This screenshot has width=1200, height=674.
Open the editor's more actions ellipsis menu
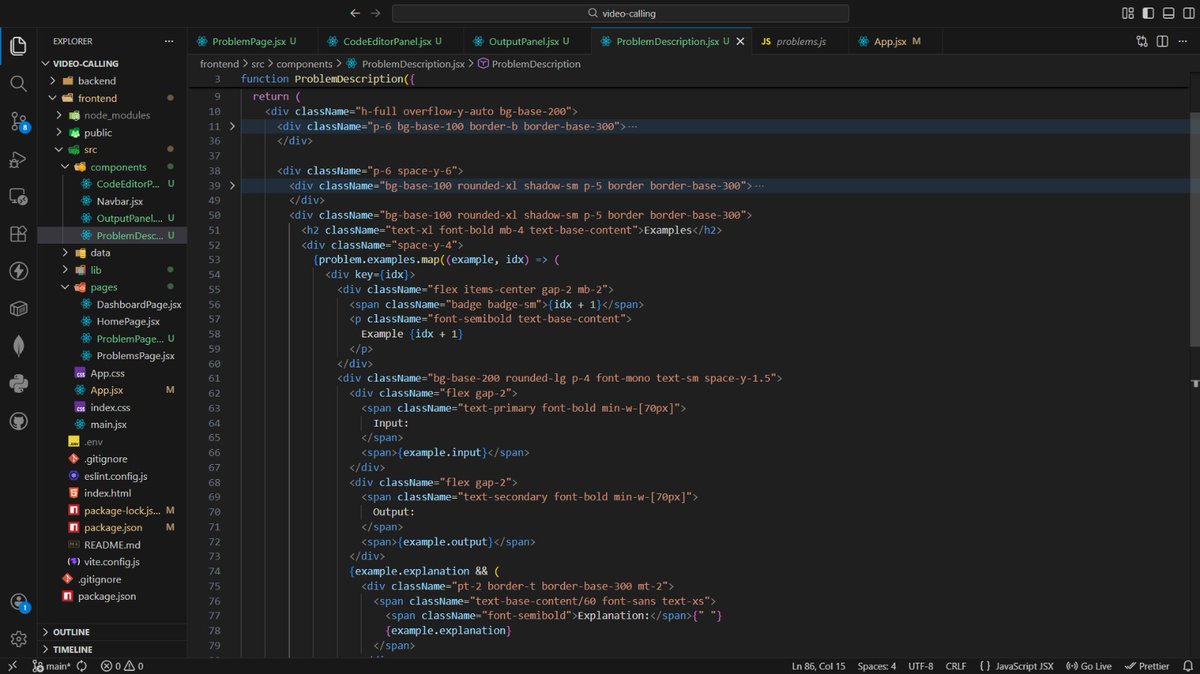click(1184, 41)
